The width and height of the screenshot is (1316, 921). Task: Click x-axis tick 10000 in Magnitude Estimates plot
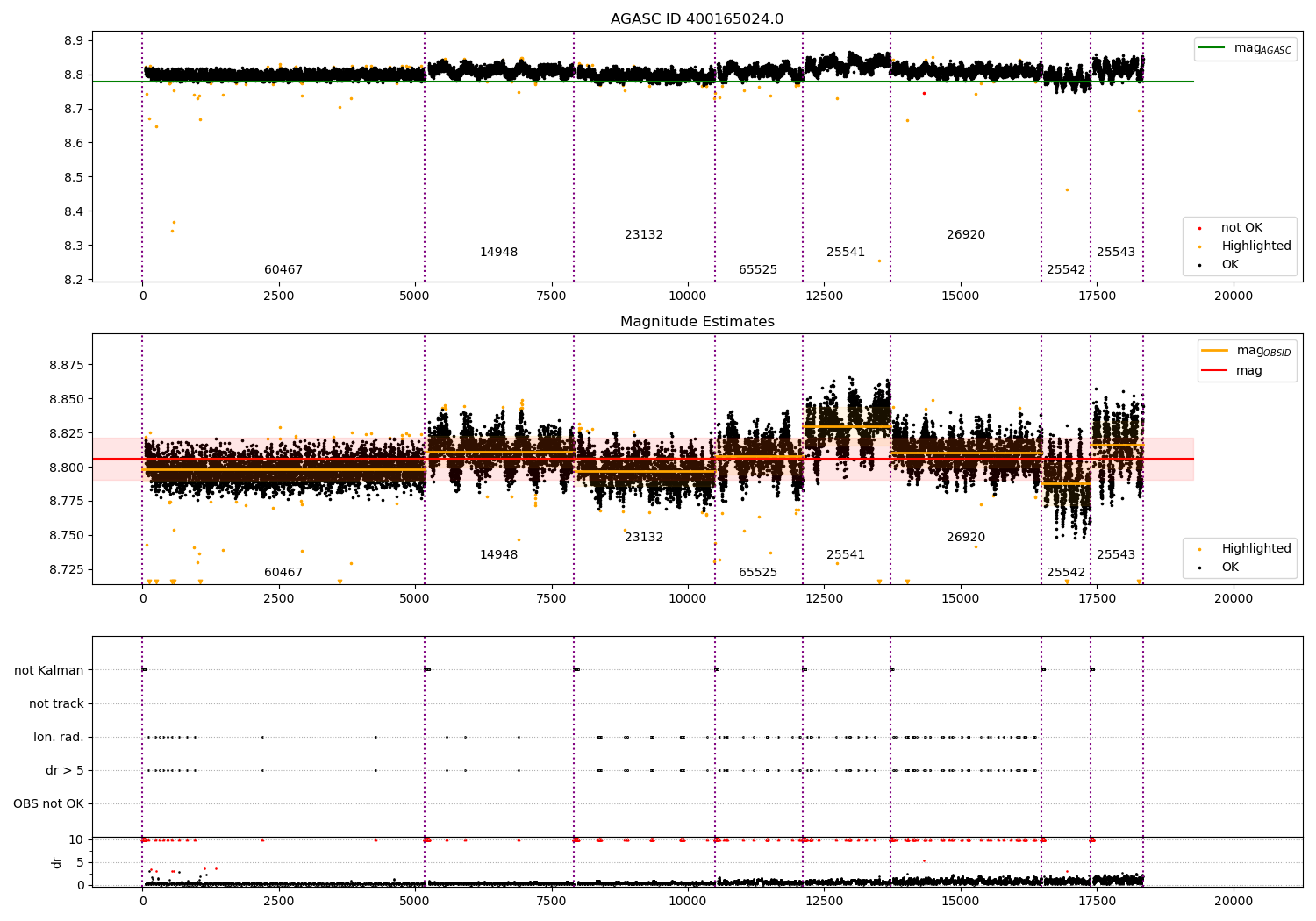point(687,599)
